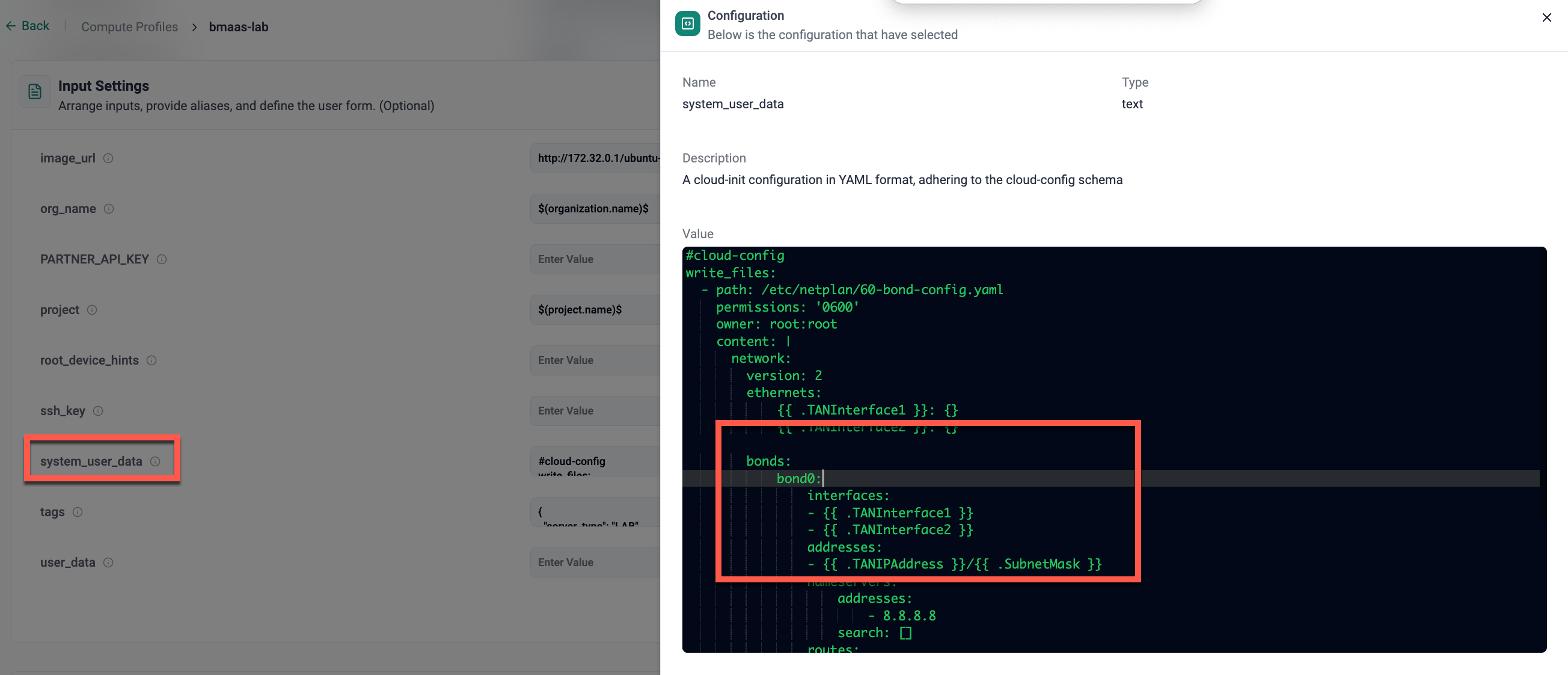Show info for org_name
This screenshot has width=1568, height=675.
pos(109,209)
